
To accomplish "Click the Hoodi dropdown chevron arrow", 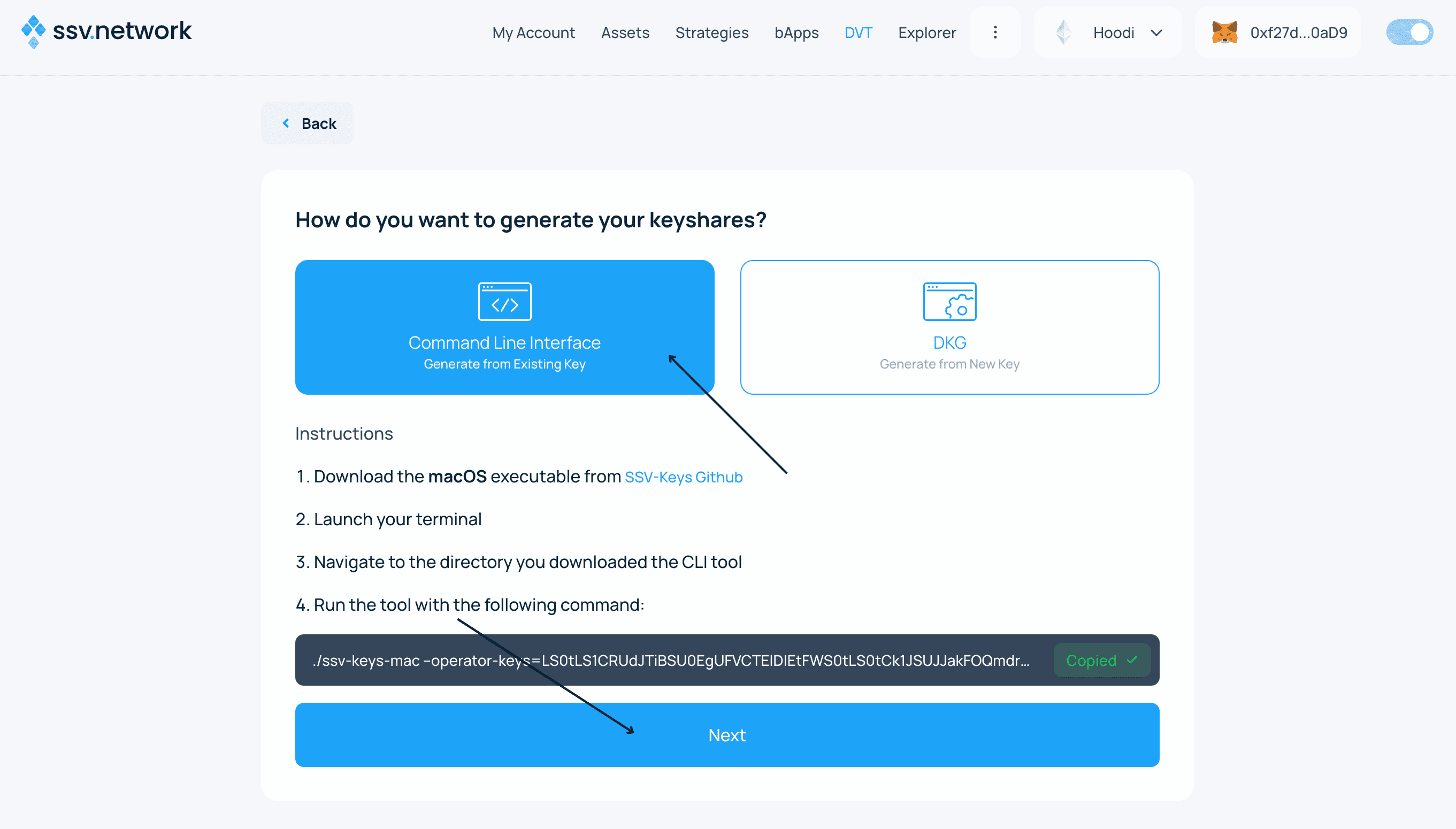I will click(x=1156, y=33).
